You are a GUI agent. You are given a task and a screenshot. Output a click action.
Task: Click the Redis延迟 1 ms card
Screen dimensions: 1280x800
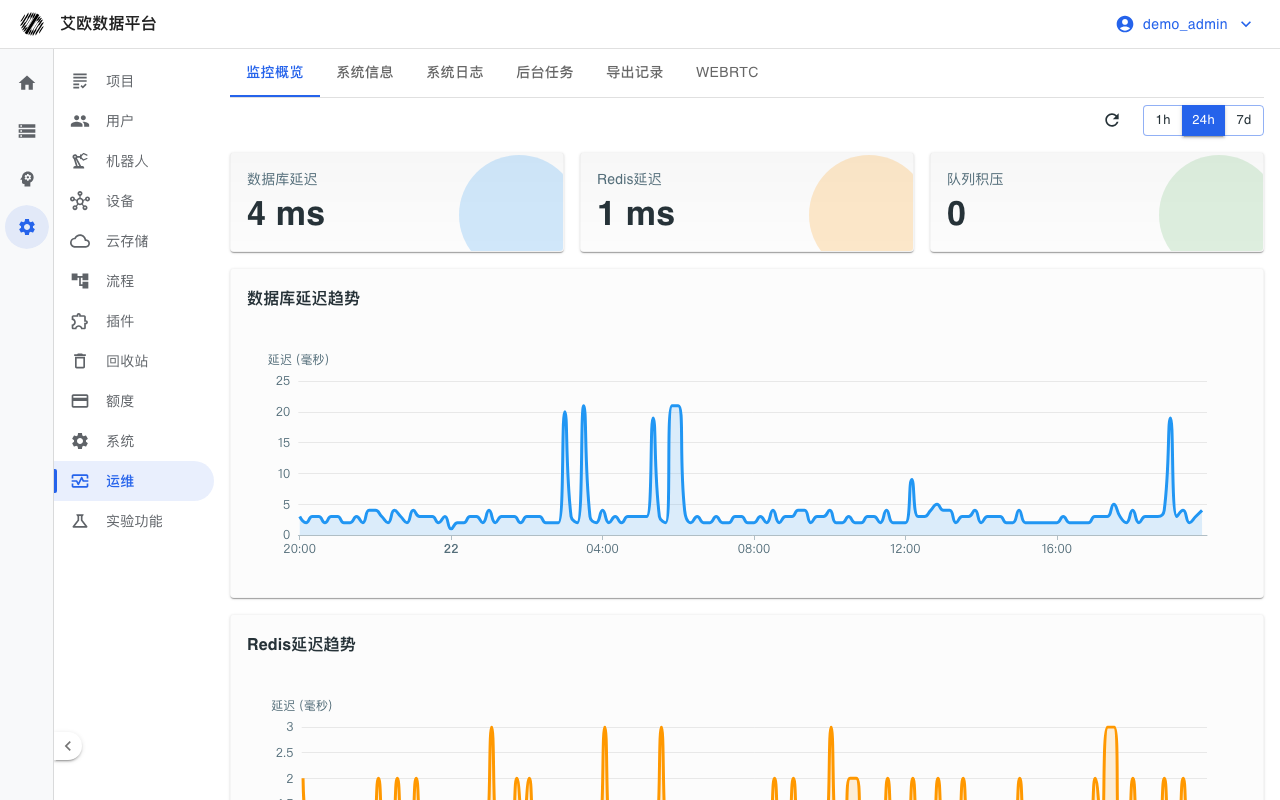click(x=747, y=202)
